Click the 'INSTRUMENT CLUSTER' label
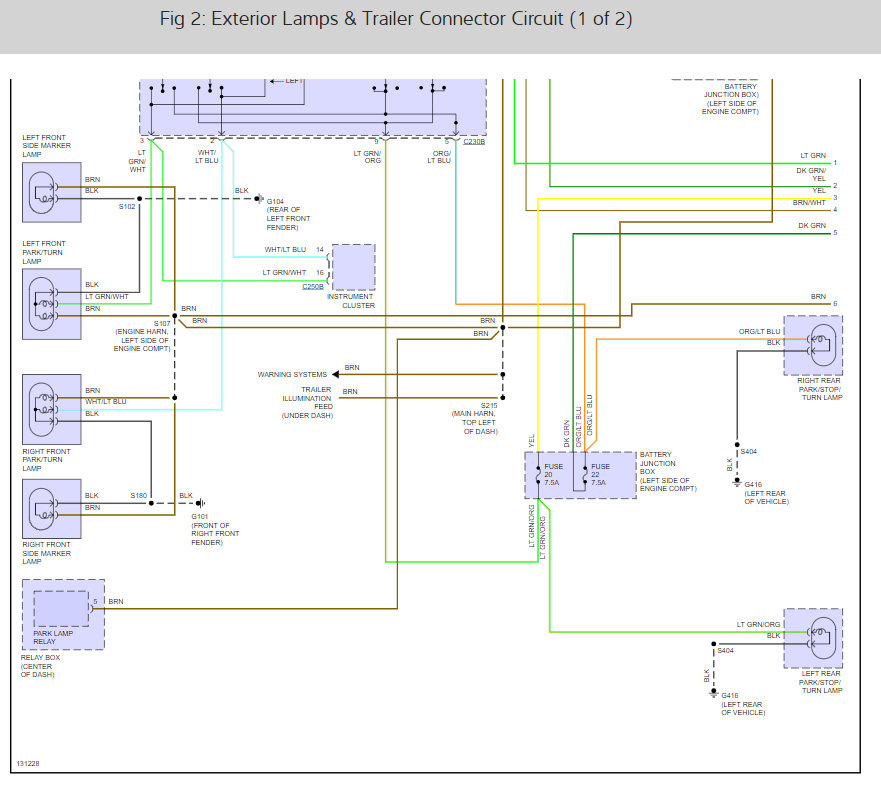The height and width of the screenshot is (789, 881). [351, 301]
